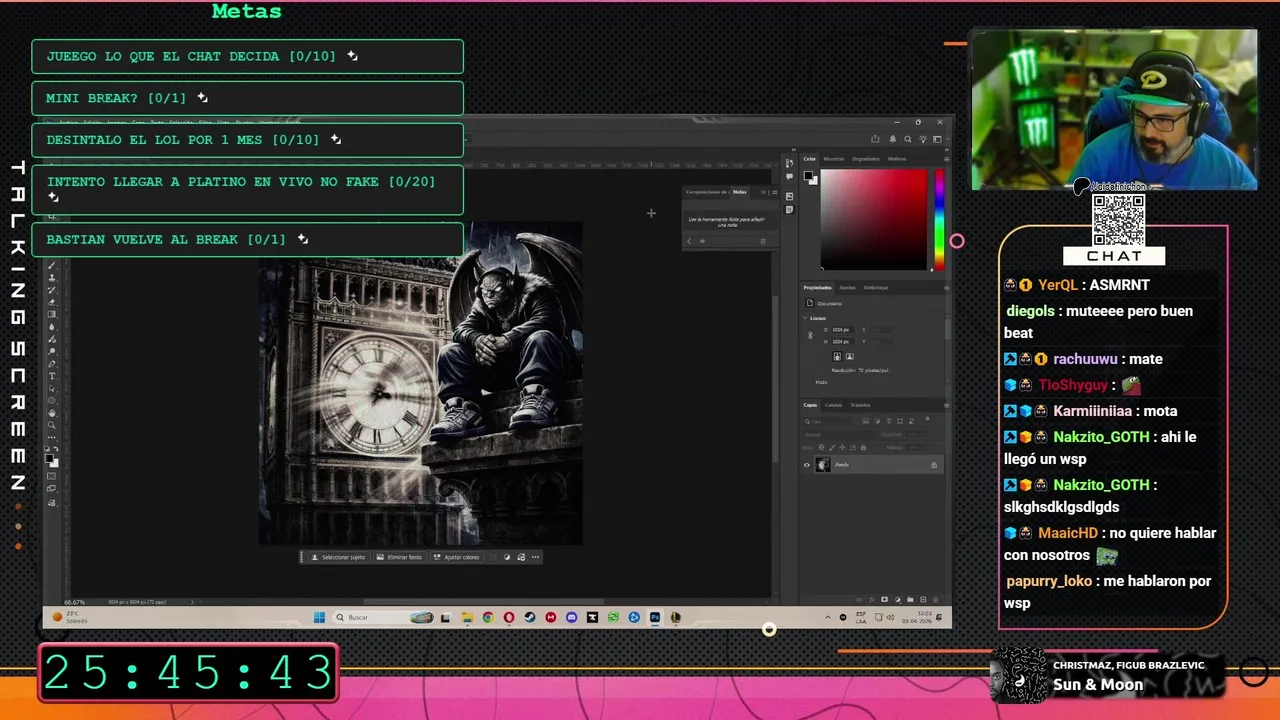Viewport: 1280px width, 720px height.
Task: Switch to the Ajustes tab
Action: 847,288
